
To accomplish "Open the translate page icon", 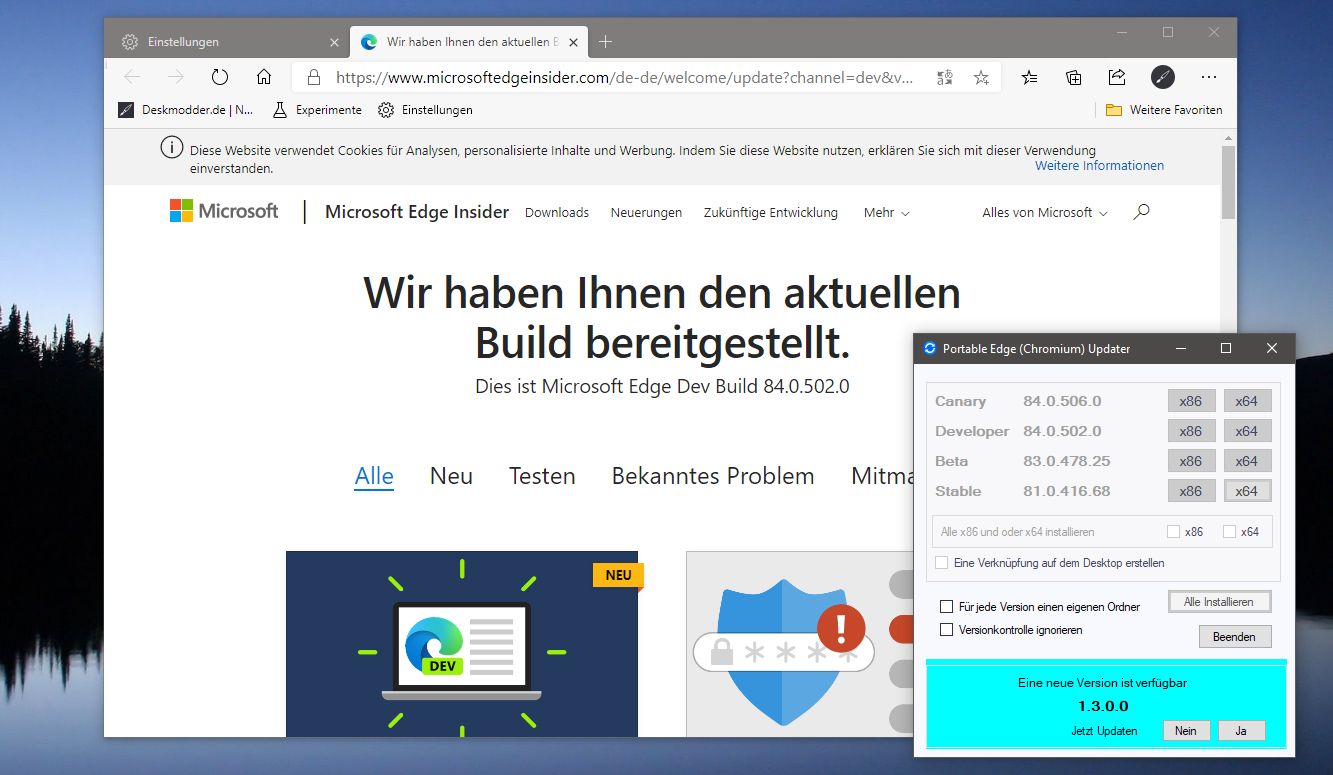I will 945,77.
